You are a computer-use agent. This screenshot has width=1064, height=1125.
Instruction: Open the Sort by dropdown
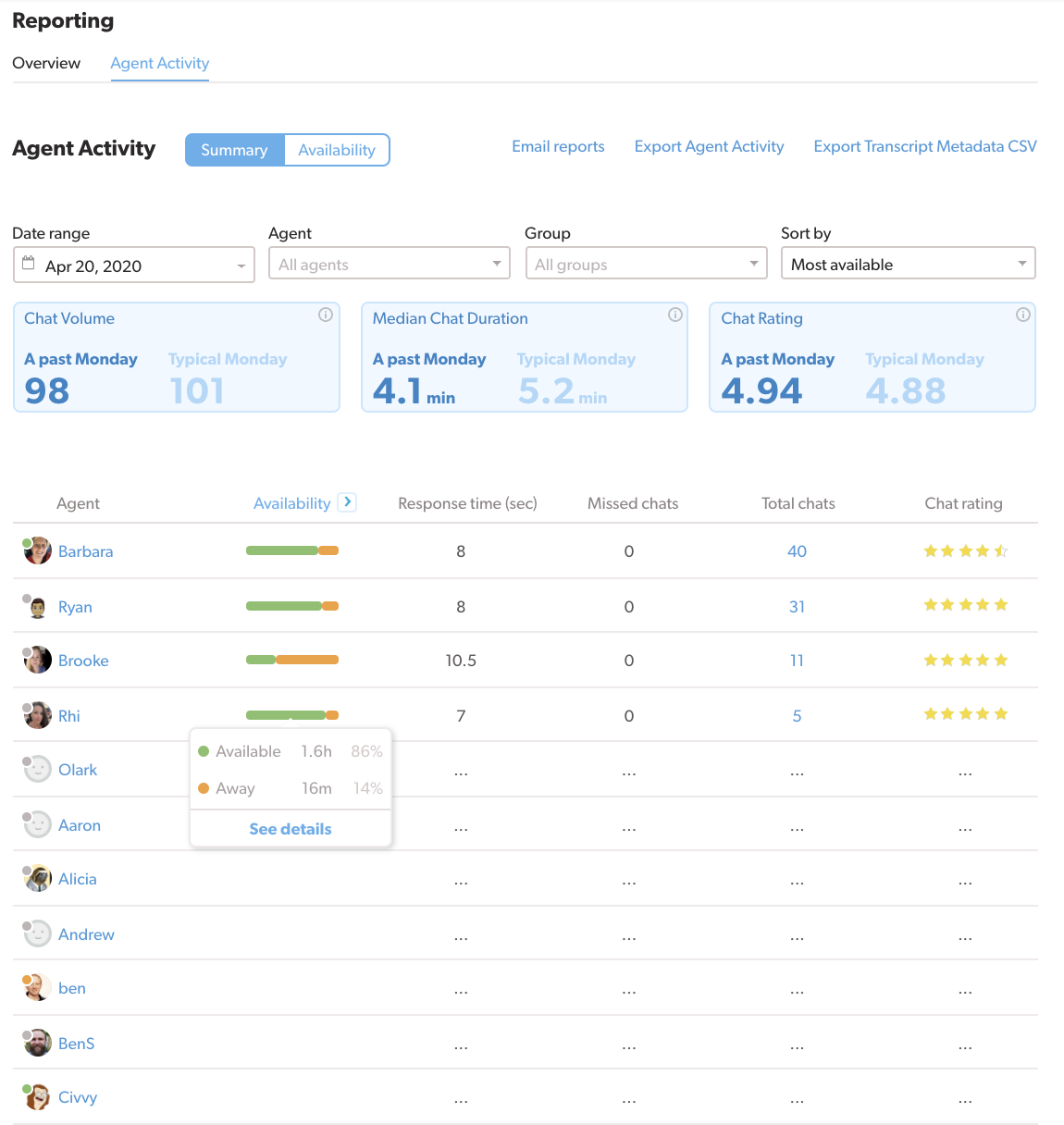pos(908,265)
